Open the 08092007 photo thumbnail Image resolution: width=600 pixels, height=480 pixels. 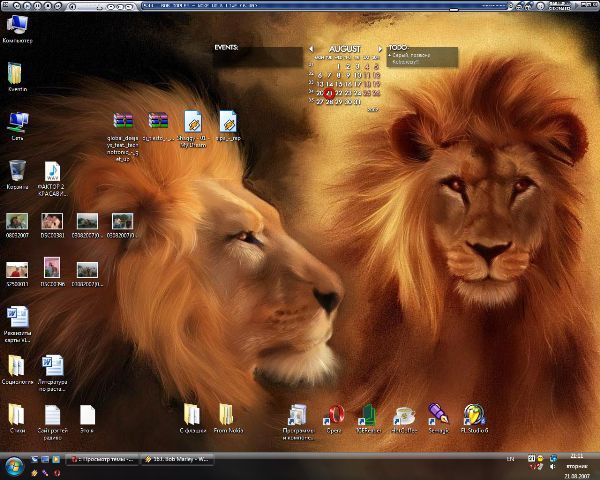(x=17, y=225)
